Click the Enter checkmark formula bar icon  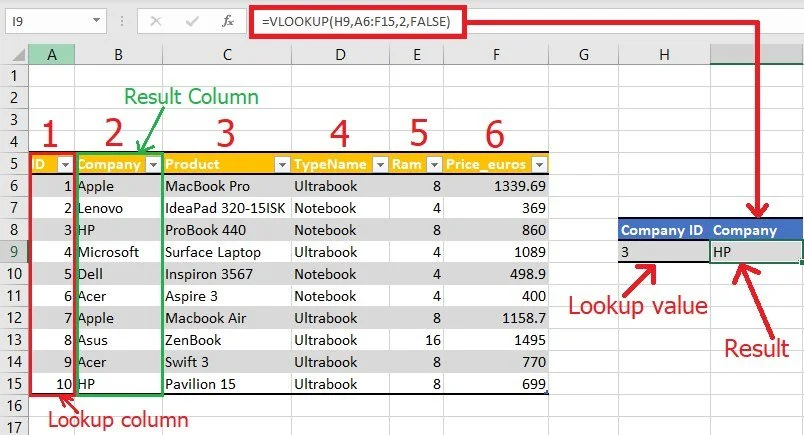(x=192, y=21)
